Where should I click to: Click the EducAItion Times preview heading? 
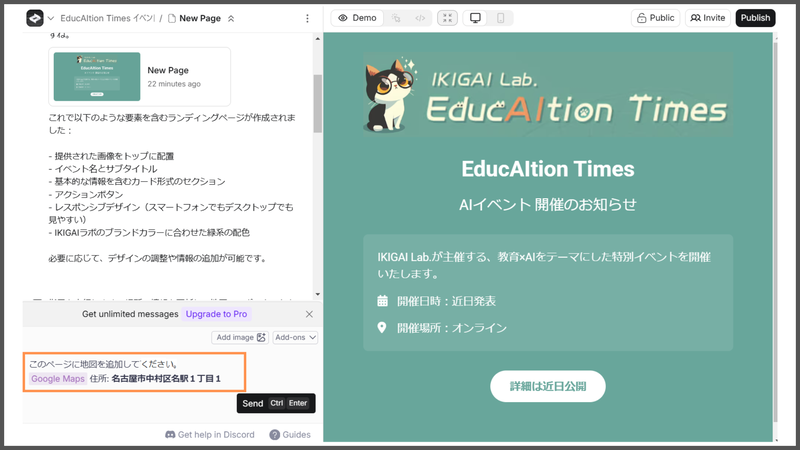[548, 169]
